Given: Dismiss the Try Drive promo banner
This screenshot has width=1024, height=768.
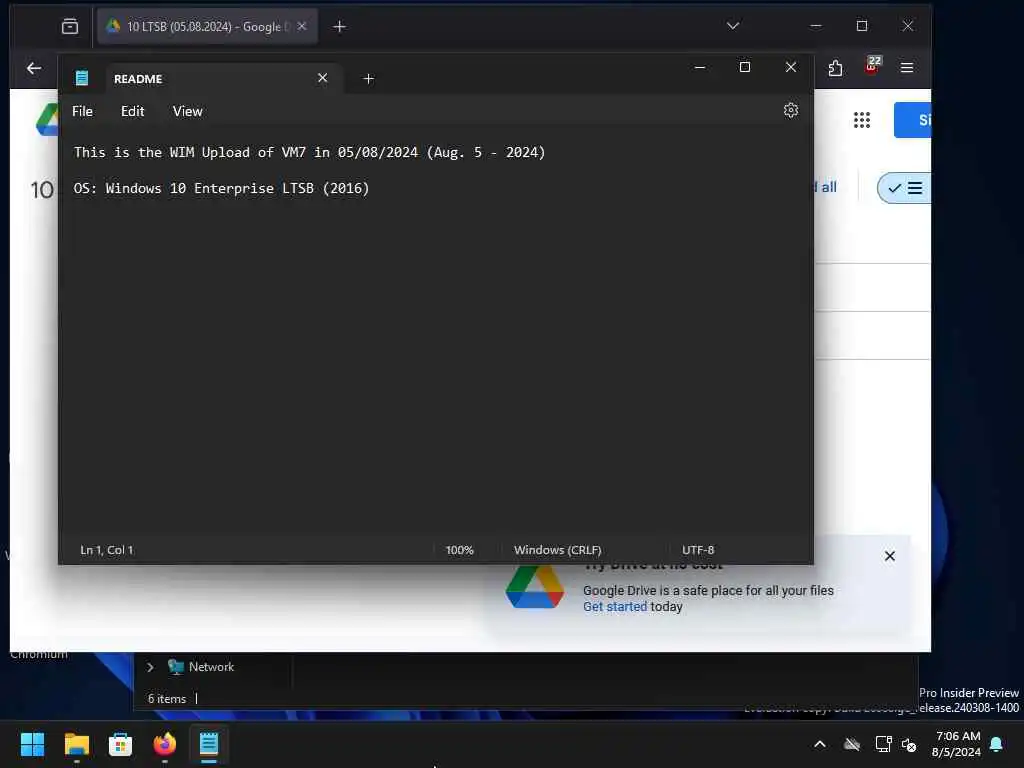Looking at the screenshot, I should point(889,556).
